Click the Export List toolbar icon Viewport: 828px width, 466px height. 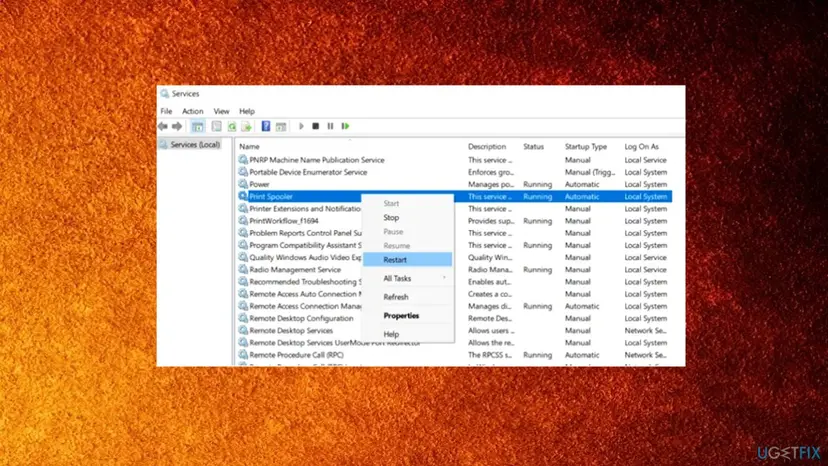[246, 126]
